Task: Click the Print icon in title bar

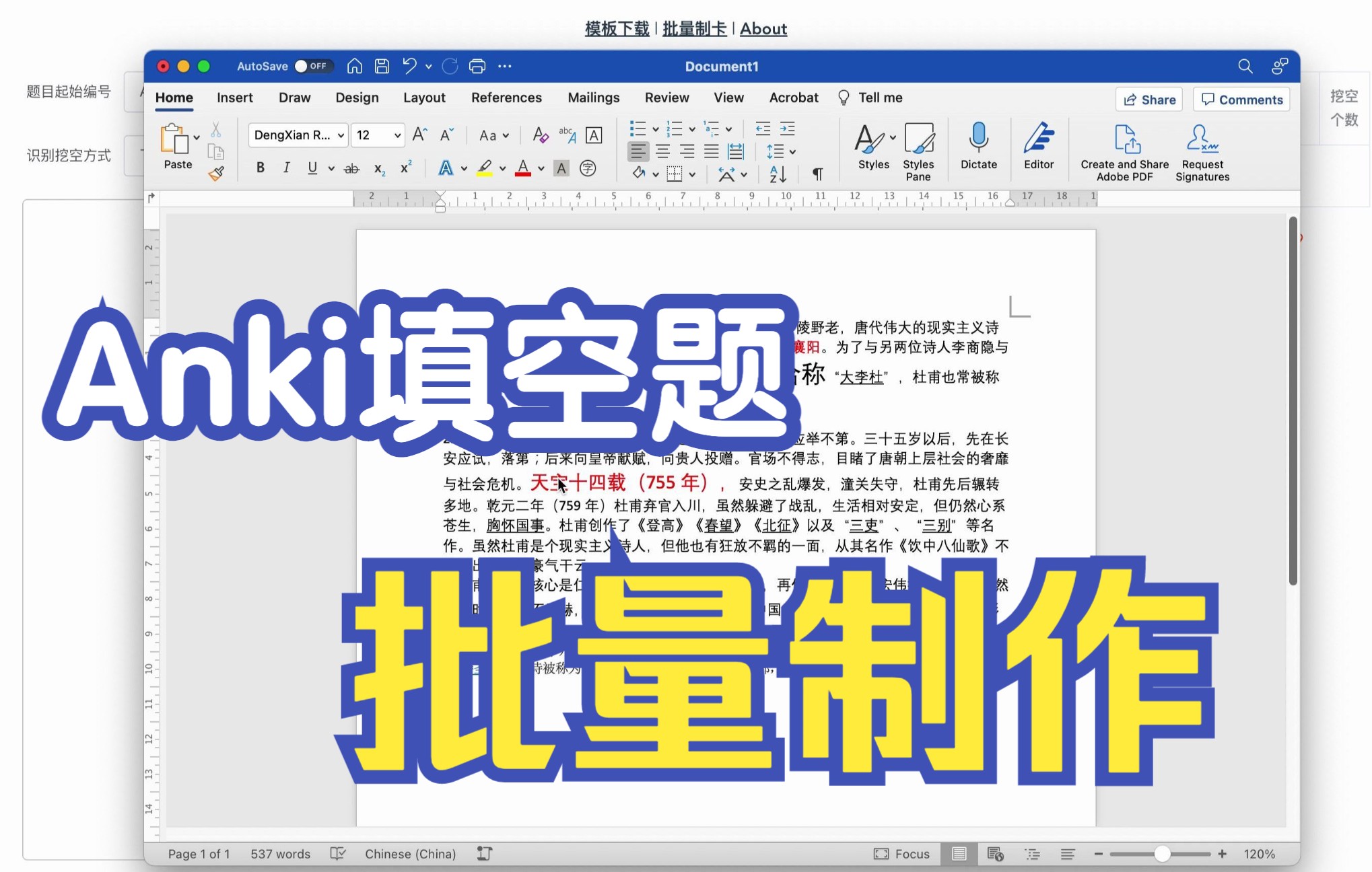Action: click(x=477, y=66)
